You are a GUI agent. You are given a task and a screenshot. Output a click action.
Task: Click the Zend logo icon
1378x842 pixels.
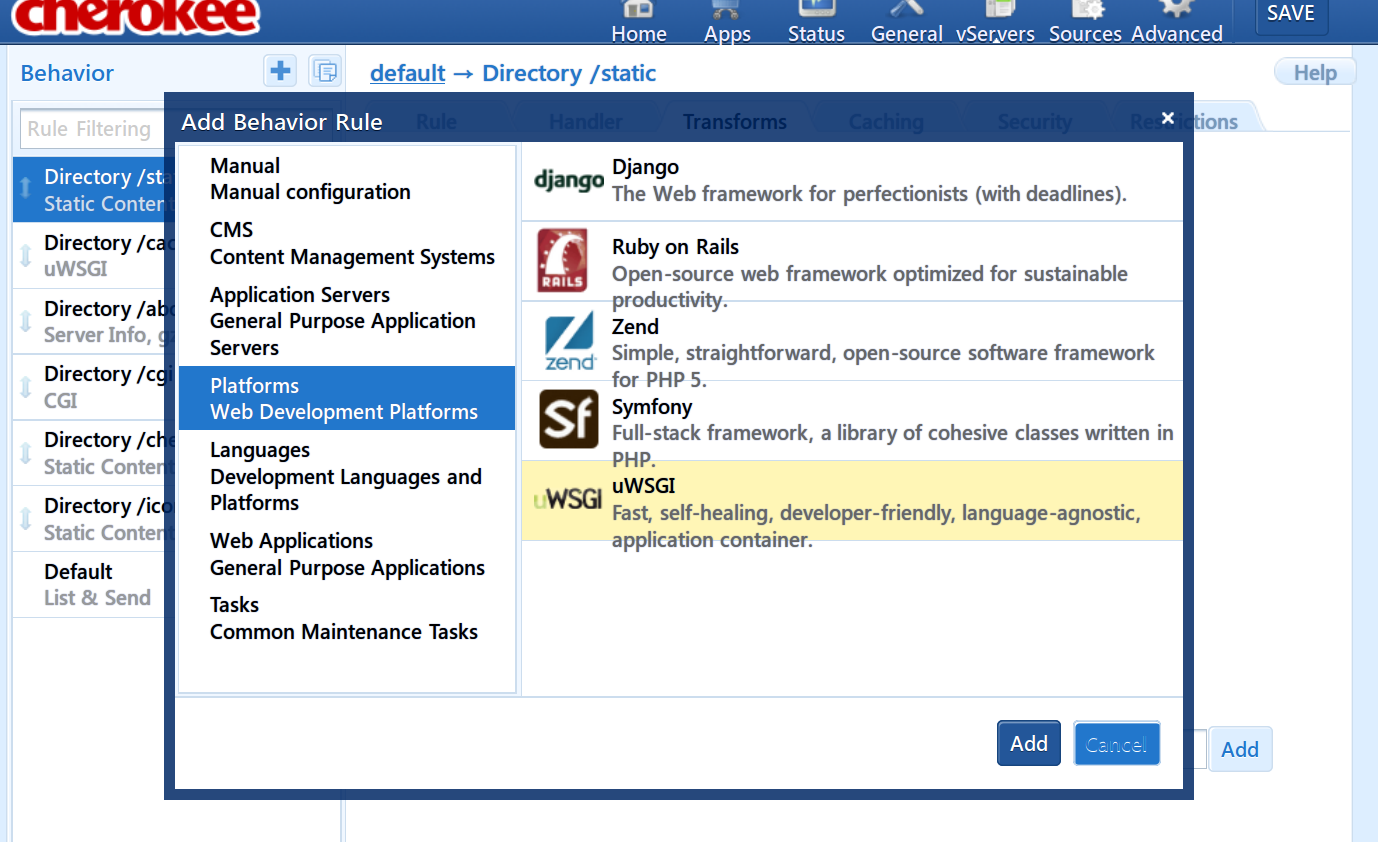[x=571, y=341]
